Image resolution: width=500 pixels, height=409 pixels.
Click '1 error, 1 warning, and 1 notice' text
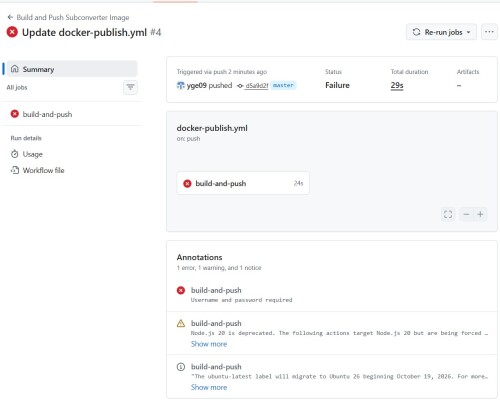[x=219, y=268]
